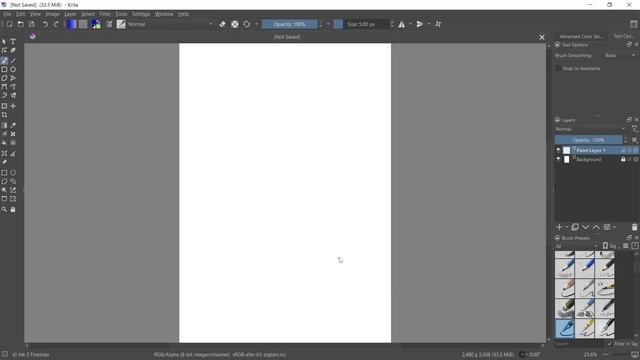Select the highlighted blue ink brush preset
The height and width of the screenshot is (360, 640).
click(x=564, y=329)
